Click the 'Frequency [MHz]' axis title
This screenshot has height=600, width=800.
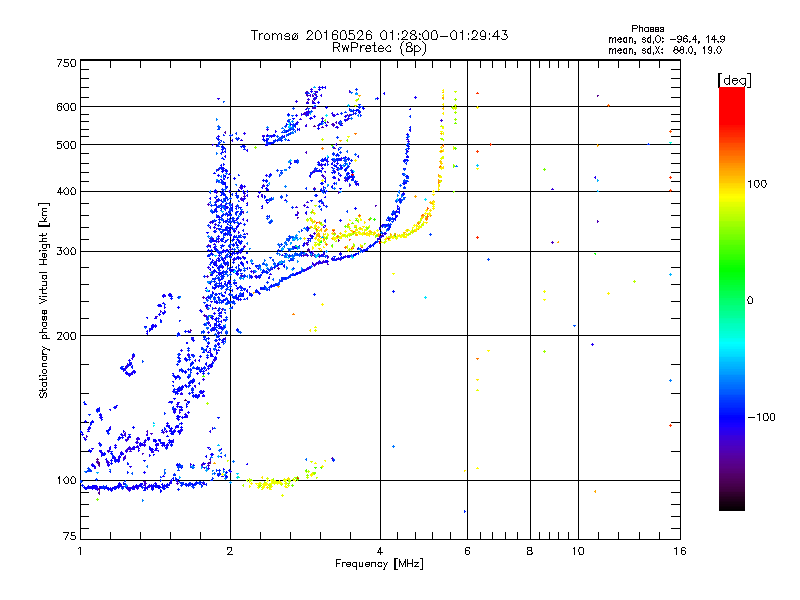coord(379,564)
